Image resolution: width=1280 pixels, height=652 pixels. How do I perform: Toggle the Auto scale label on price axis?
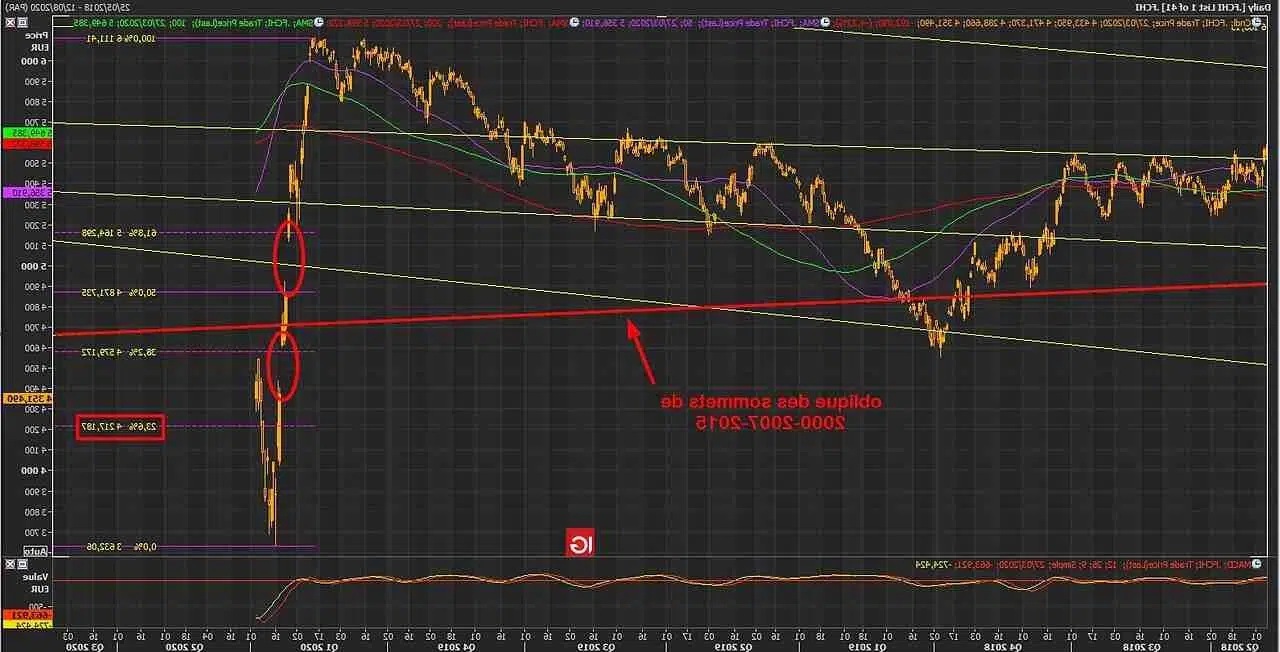pyautogui.click(x=37, y=551)
